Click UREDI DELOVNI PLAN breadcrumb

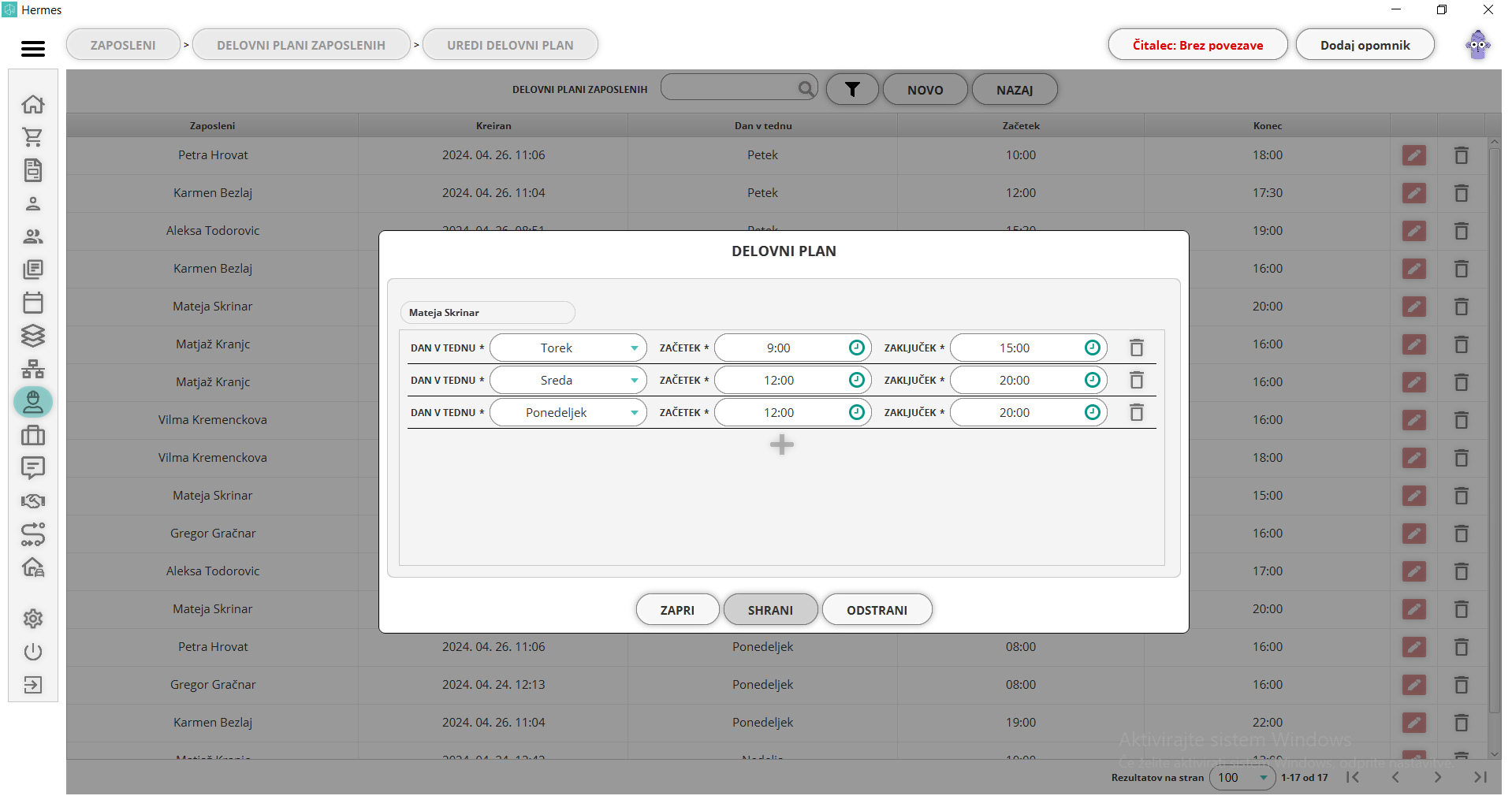(x=510, y=45)
